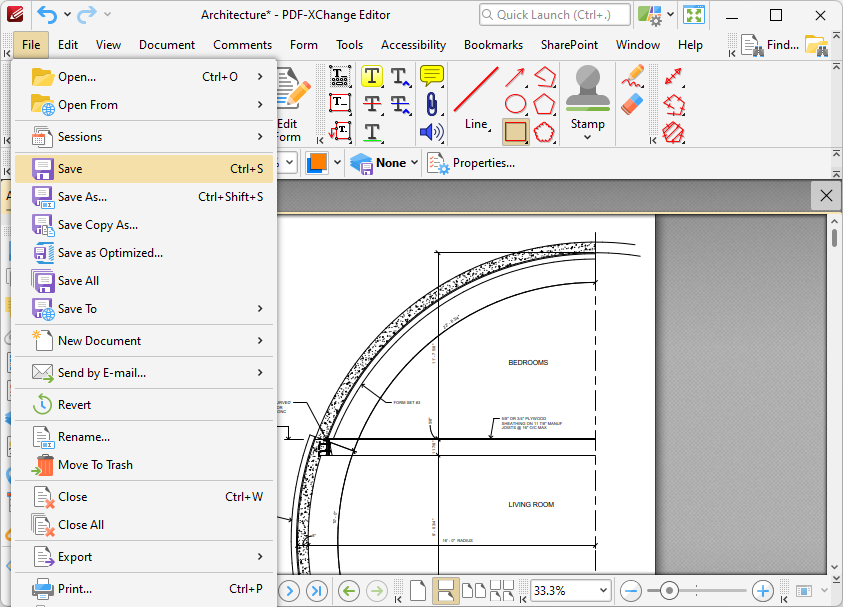Click the Sticky Note comment tool
Image resolution: width=843 pixels, height=607 pixels.
tap(431, 76)
